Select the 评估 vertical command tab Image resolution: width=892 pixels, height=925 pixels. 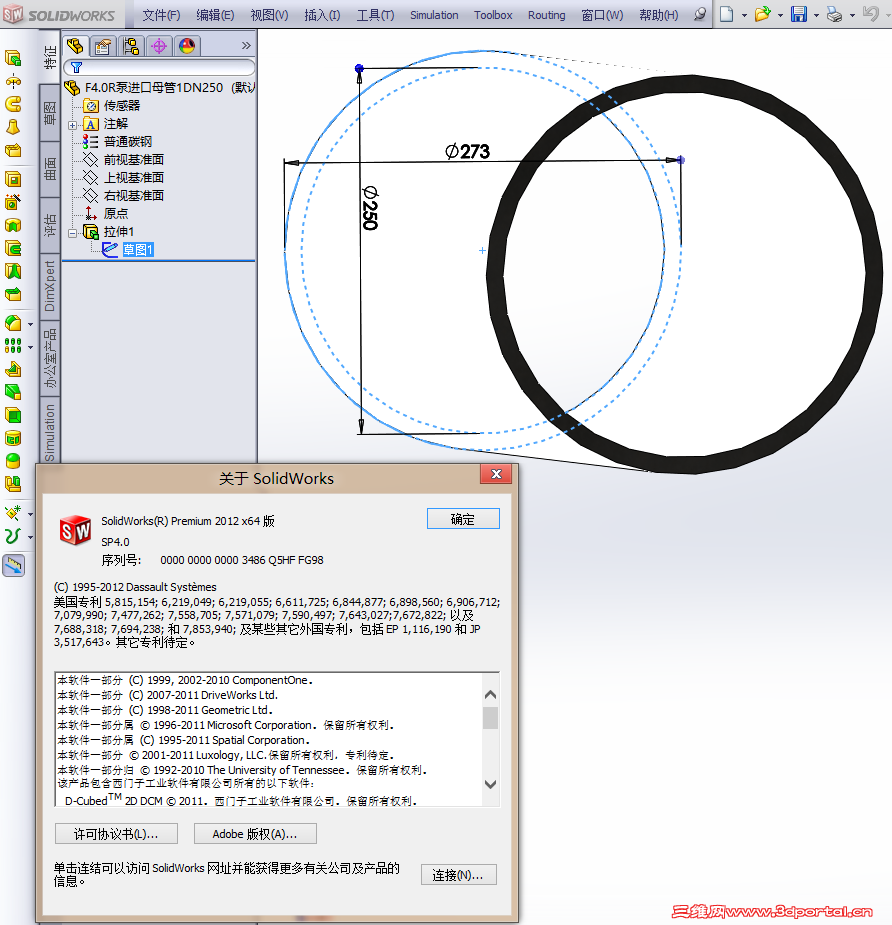coord(50,225)
